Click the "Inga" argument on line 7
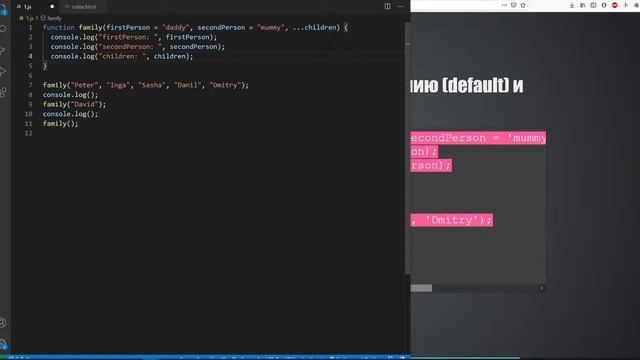The width and height of the screenshot is (640, 360). click(x=119, y=85)
